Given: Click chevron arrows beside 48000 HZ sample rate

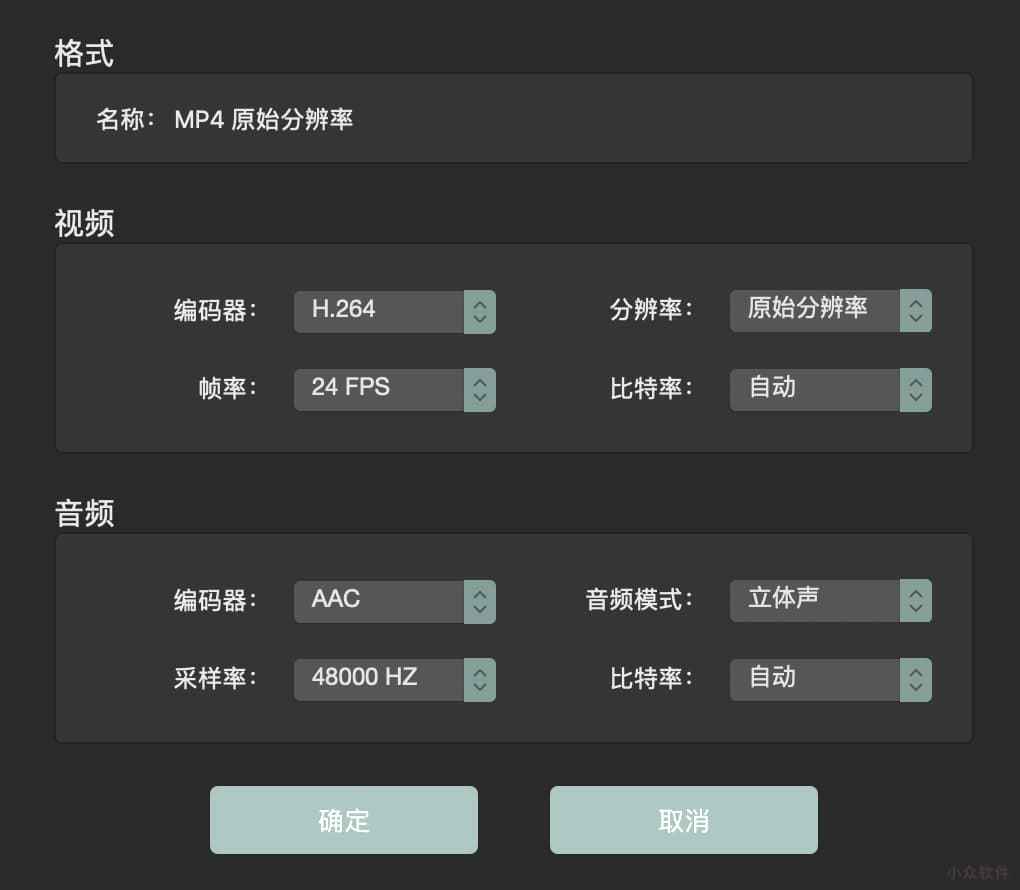Looking at the screenshot, I should (480, 679).
